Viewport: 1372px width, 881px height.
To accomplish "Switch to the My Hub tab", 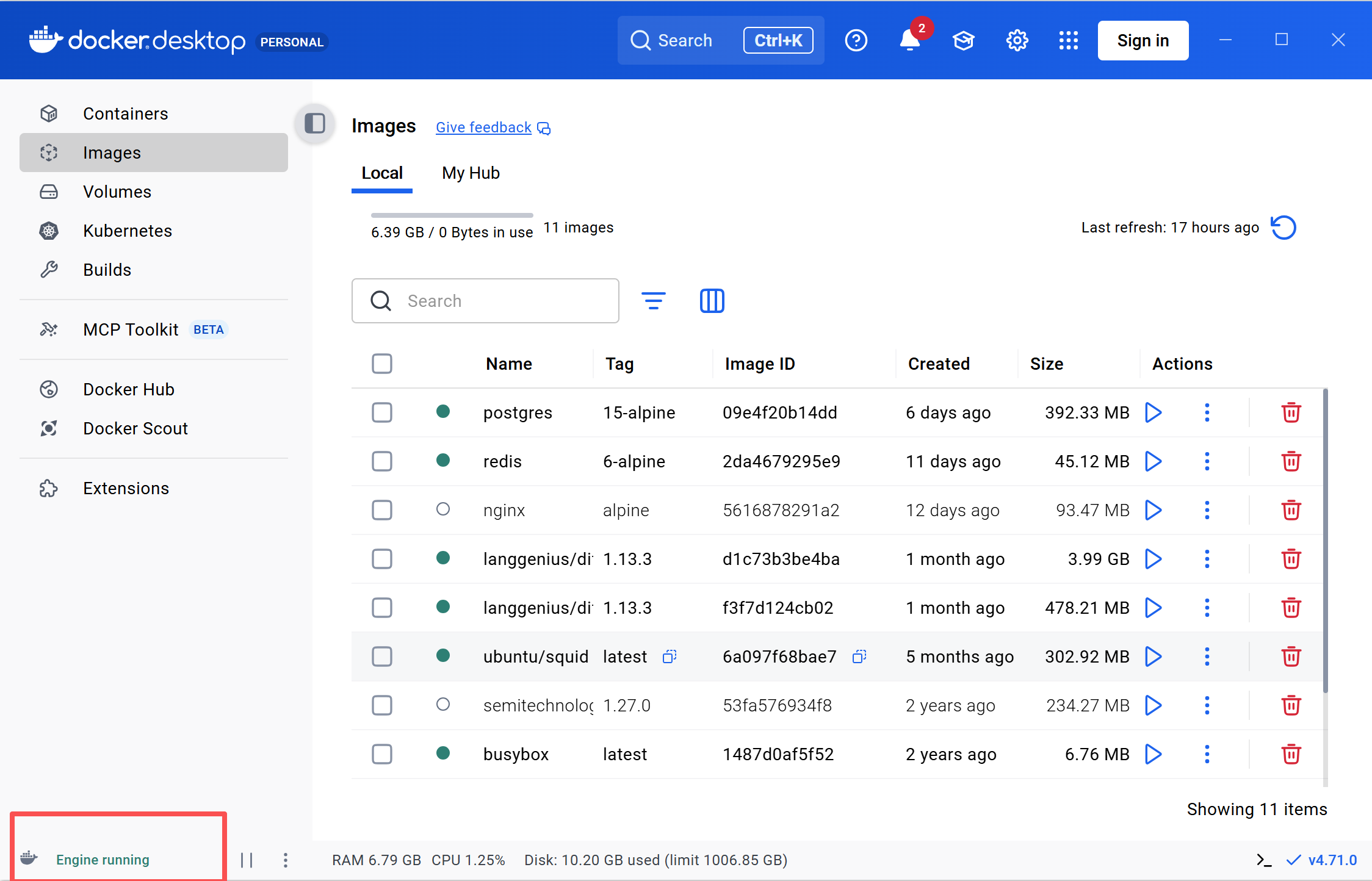I will 471,173.
